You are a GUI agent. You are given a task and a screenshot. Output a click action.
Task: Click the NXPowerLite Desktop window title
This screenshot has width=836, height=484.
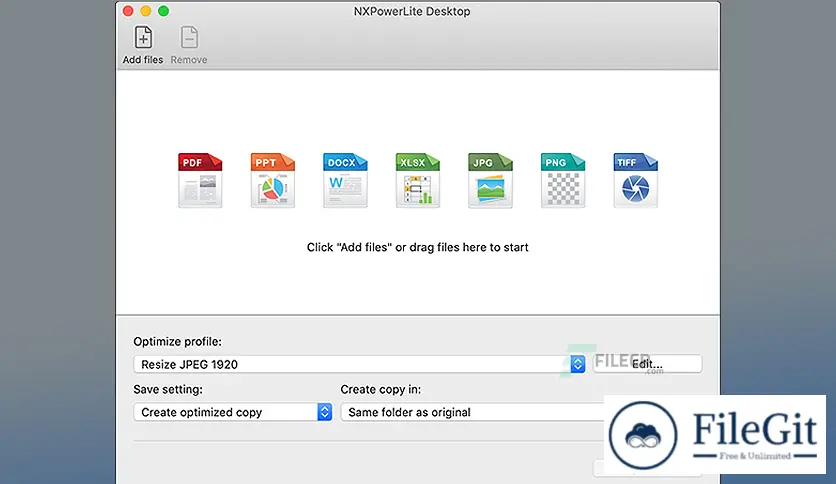tap(412, 11)
